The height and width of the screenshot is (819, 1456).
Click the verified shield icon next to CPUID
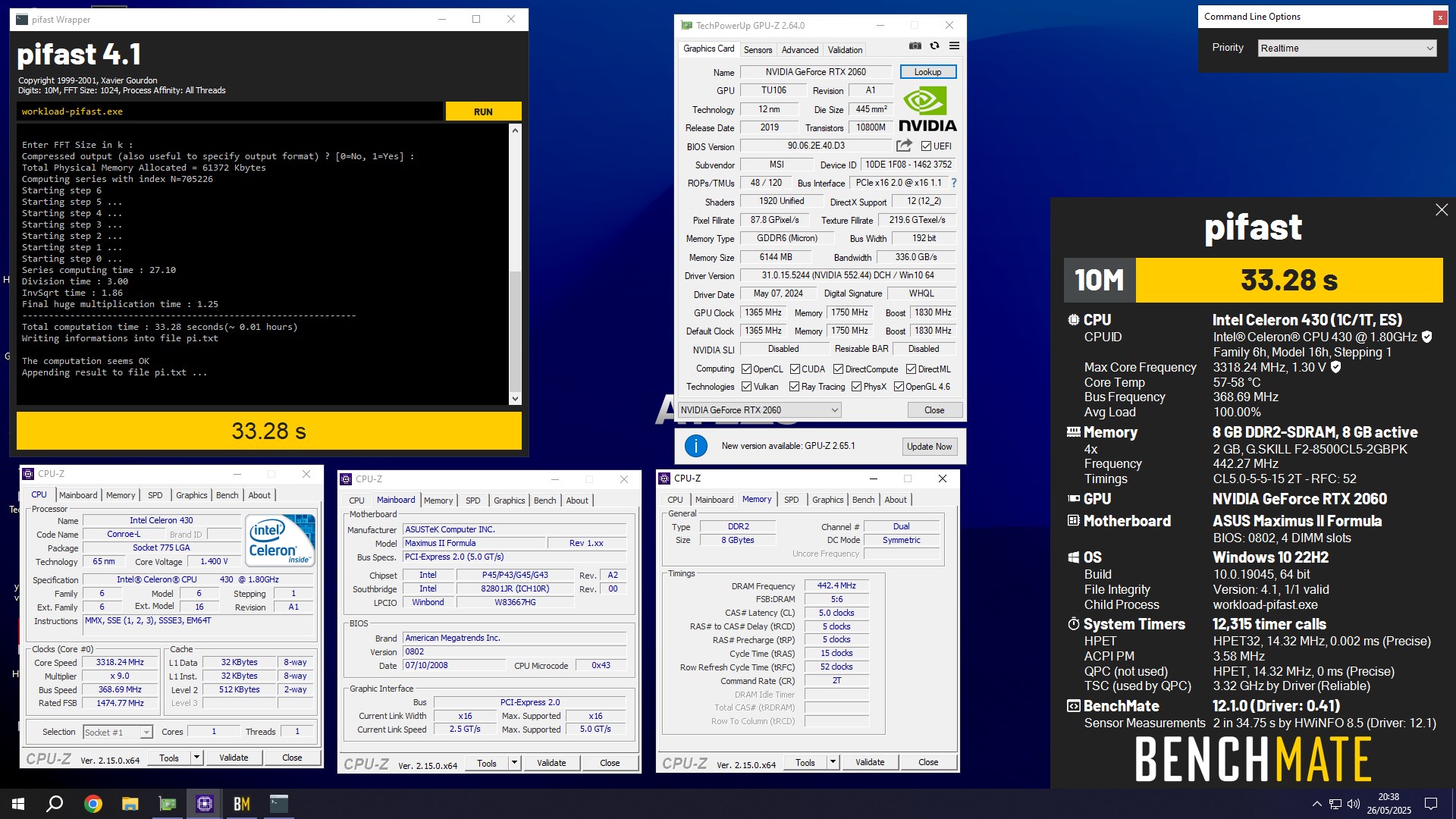tap(1426, 337)
